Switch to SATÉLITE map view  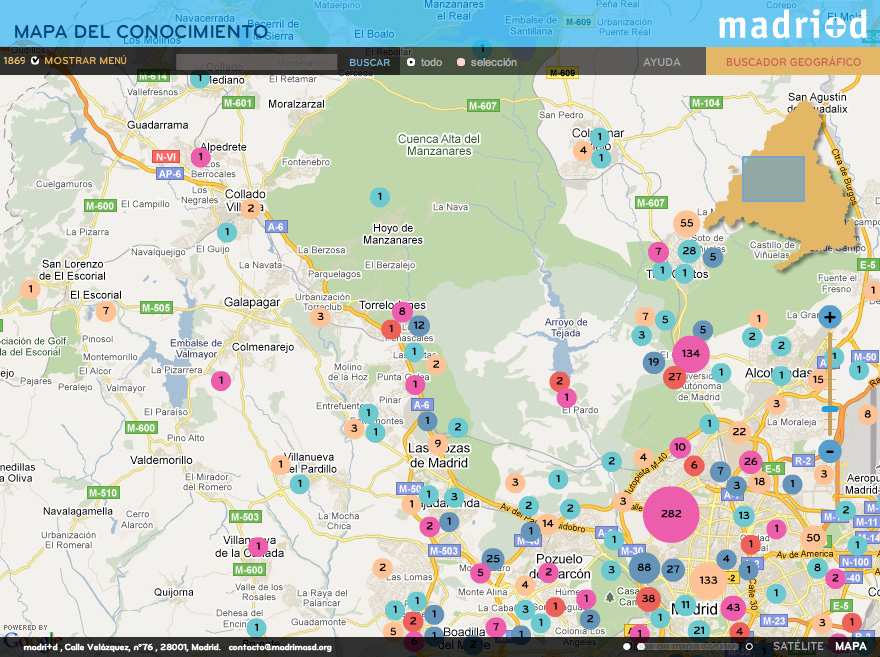coord(798,646)
